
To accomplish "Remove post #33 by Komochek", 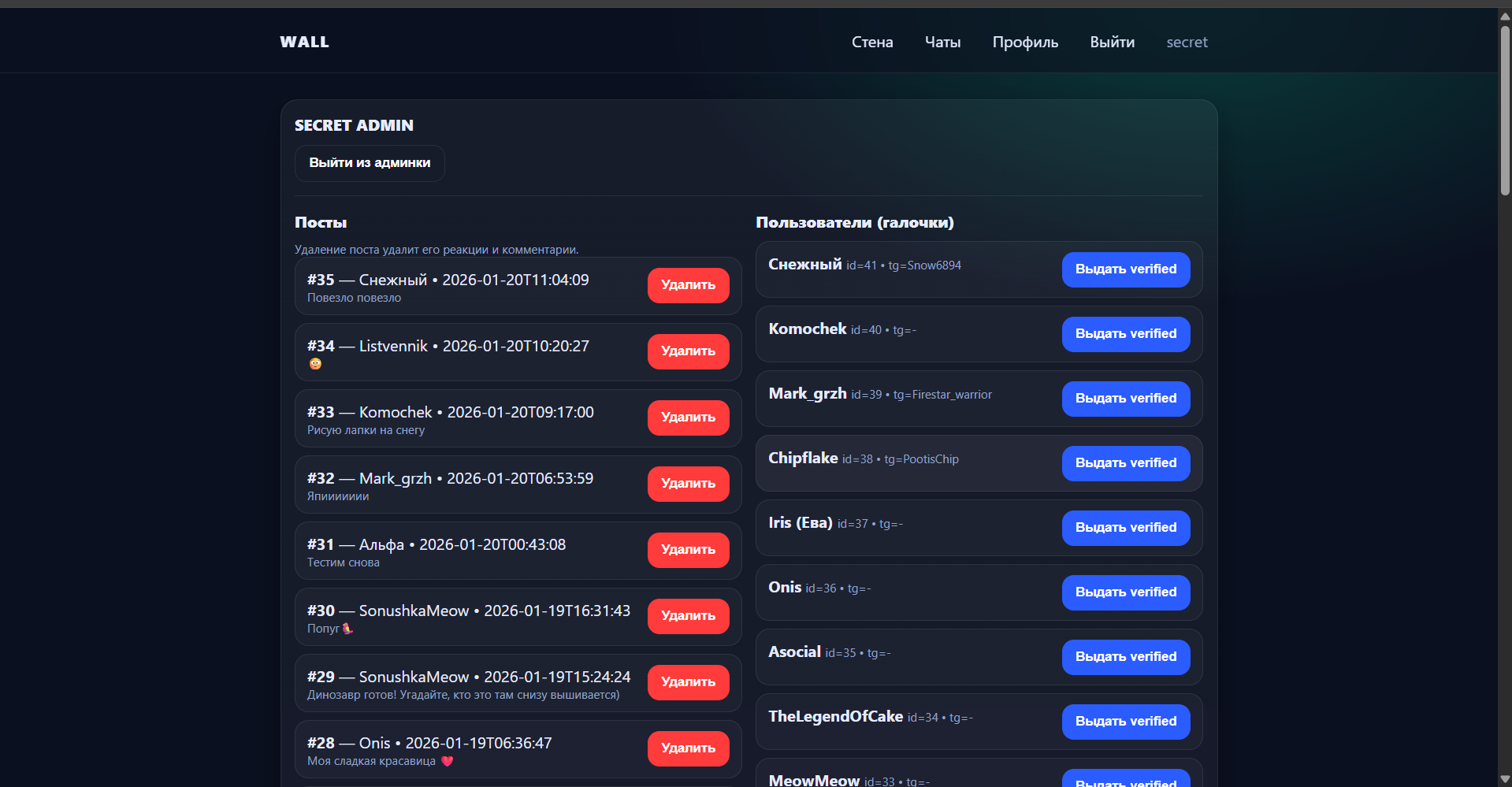I will [688, 418].
